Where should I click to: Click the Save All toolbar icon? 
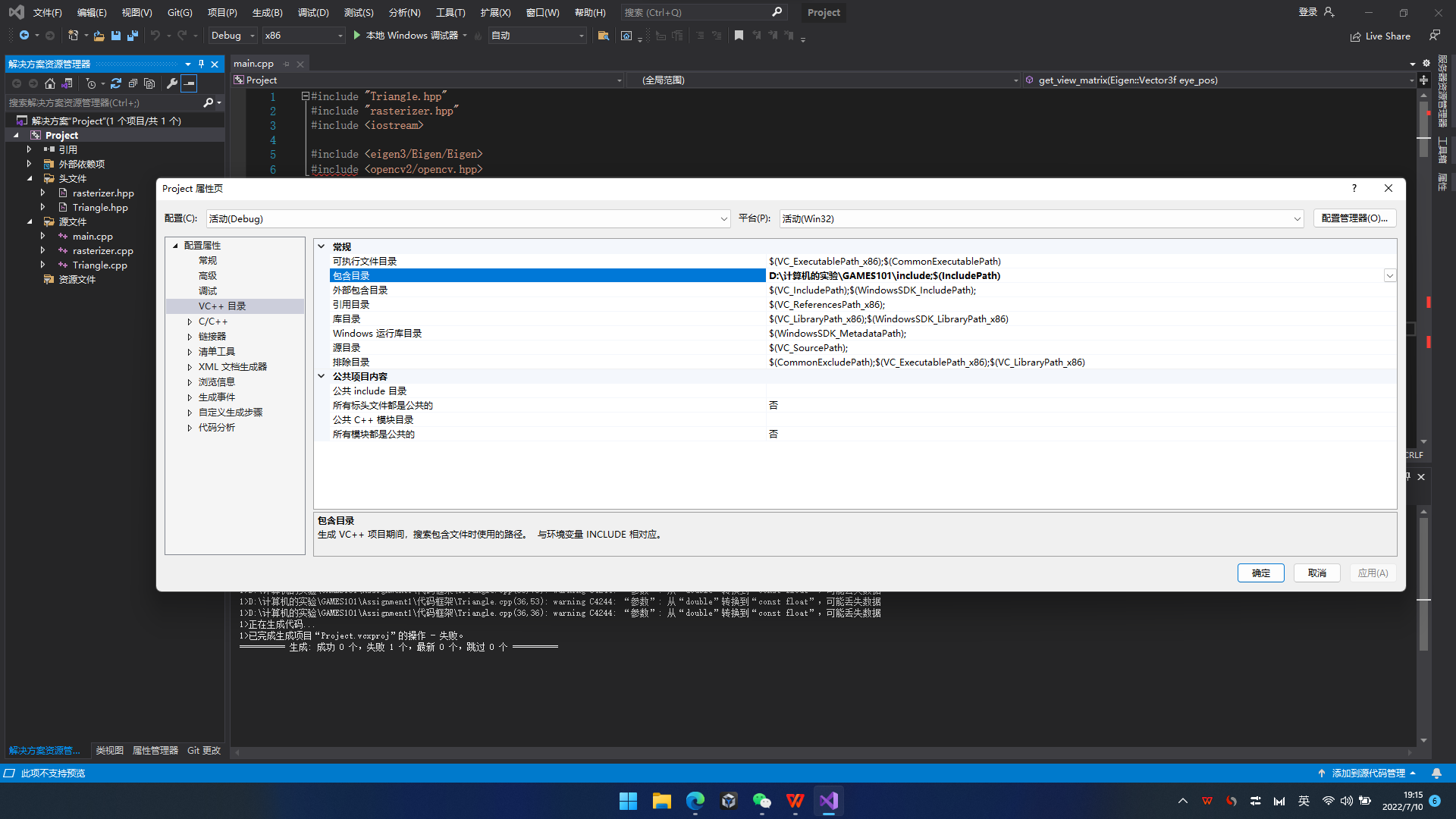(x=133, y=36)
